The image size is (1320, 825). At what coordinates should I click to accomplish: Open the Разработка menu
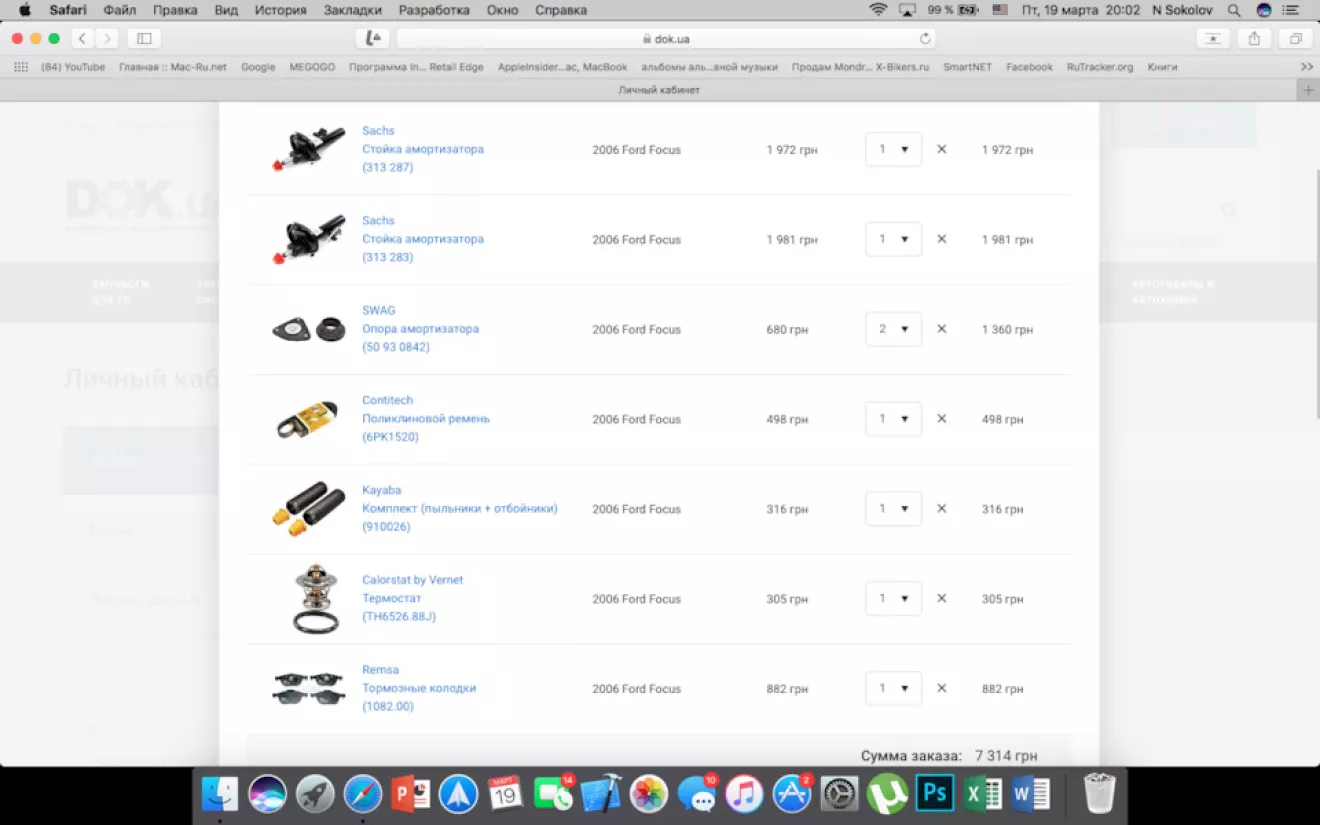[x=434, y=10]
